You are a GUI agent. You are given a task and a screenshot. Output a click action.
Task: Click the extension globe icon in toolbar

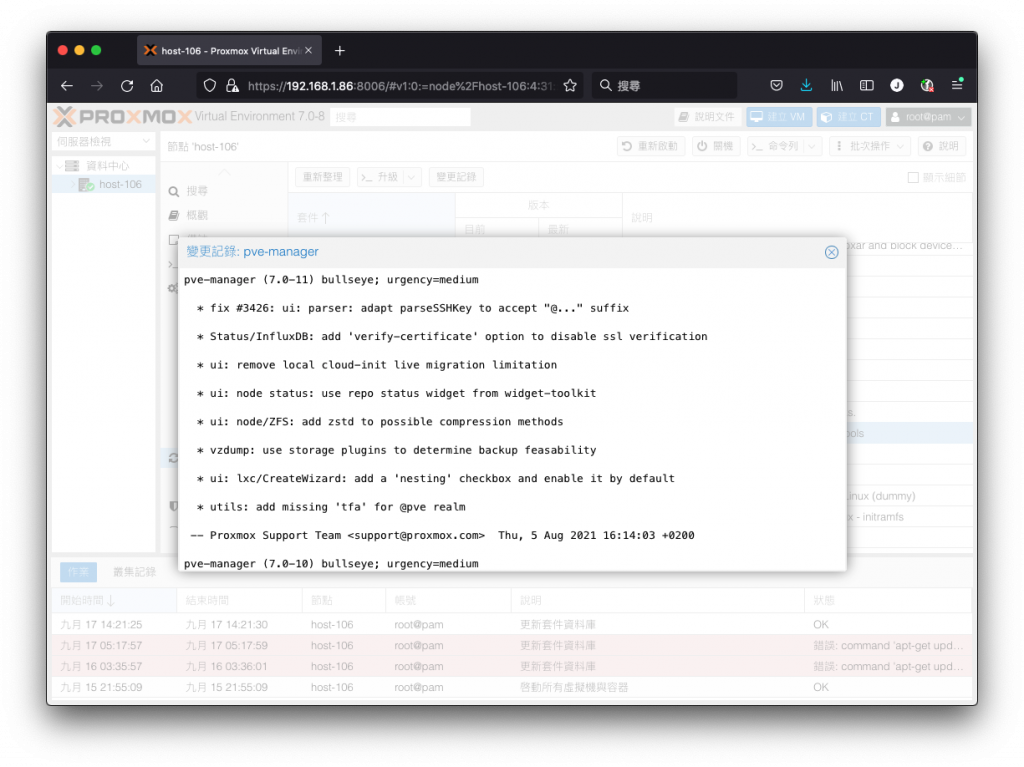click(927, 86)
